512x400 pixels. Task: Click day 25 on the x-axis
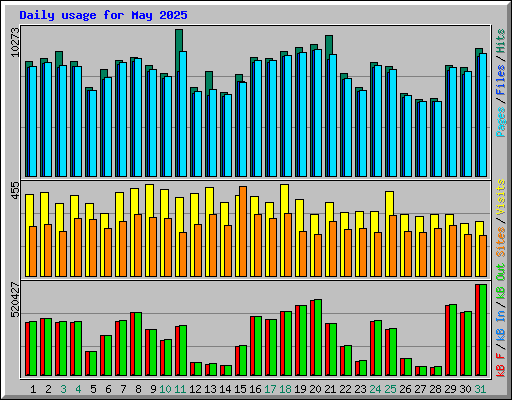390,389
